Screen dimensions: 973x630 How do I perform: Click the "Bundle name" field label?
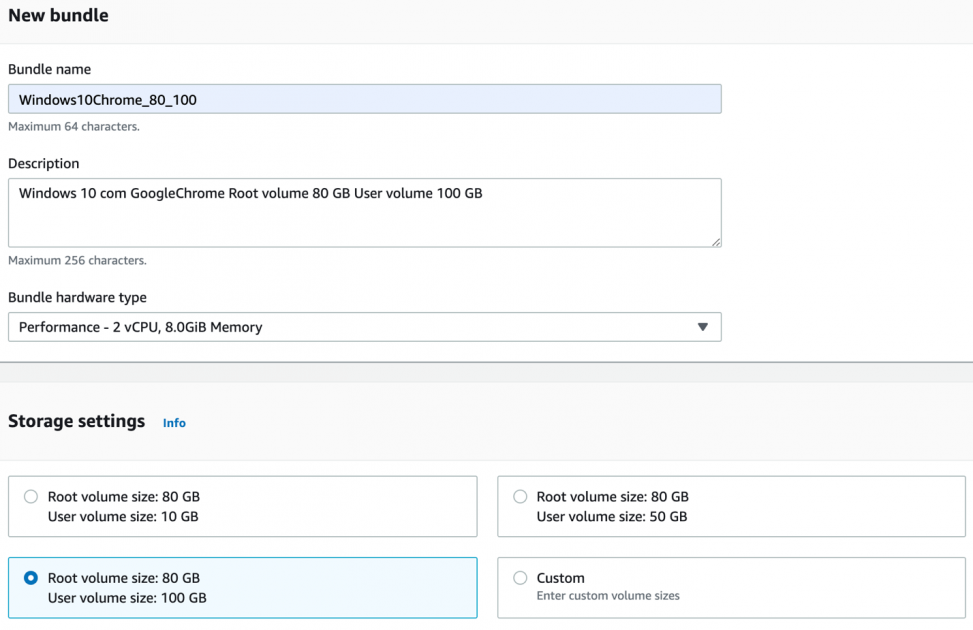(x=49, y=69)
